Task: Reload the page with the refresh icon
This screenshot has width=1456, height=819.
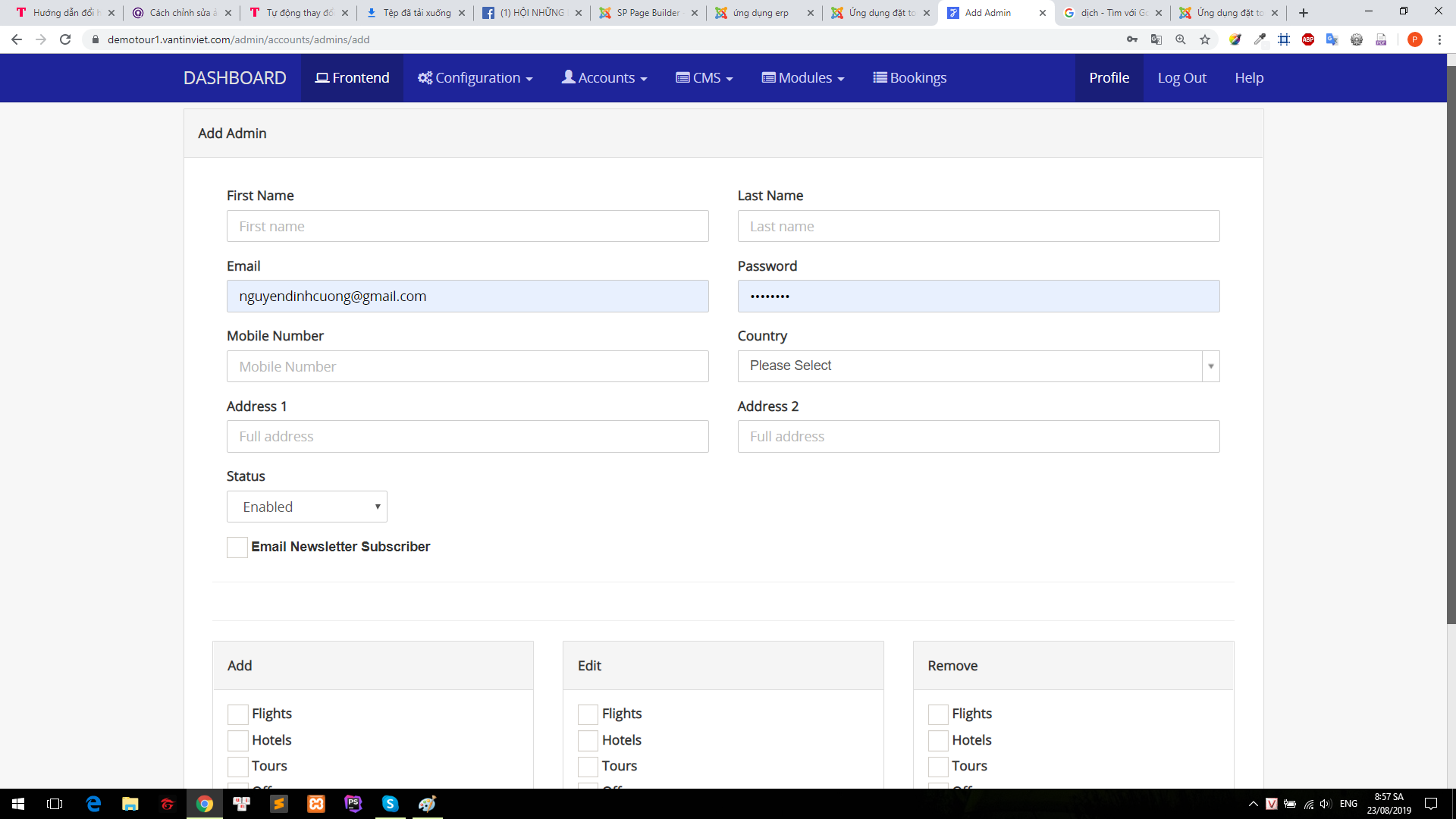Action: pyautogui.click(x=65, y=39)
